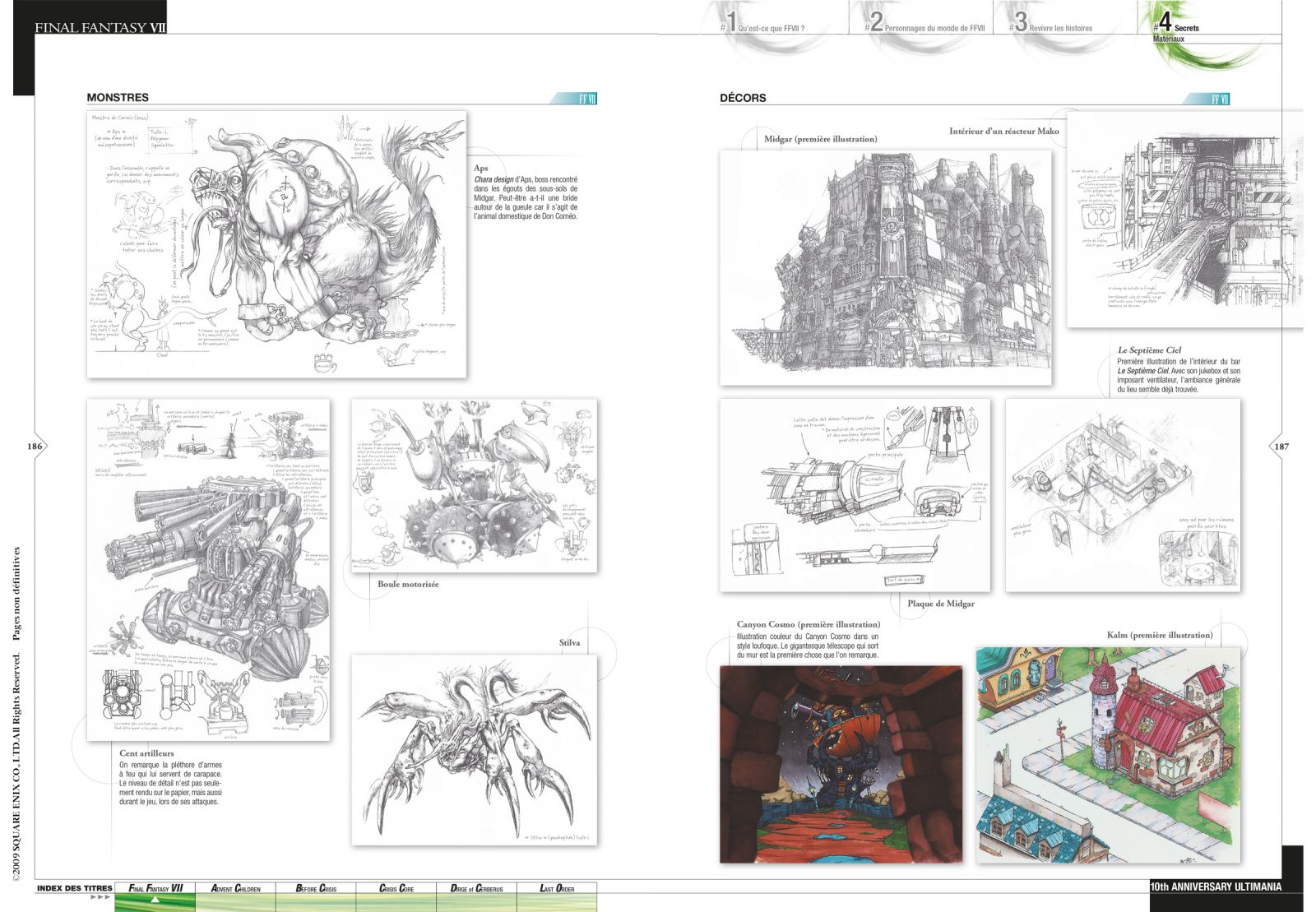The height and width of the screenshot is (912, 1316).
Task: Click the Cent artilleurs description paragraph
Action: click(170, 783)
